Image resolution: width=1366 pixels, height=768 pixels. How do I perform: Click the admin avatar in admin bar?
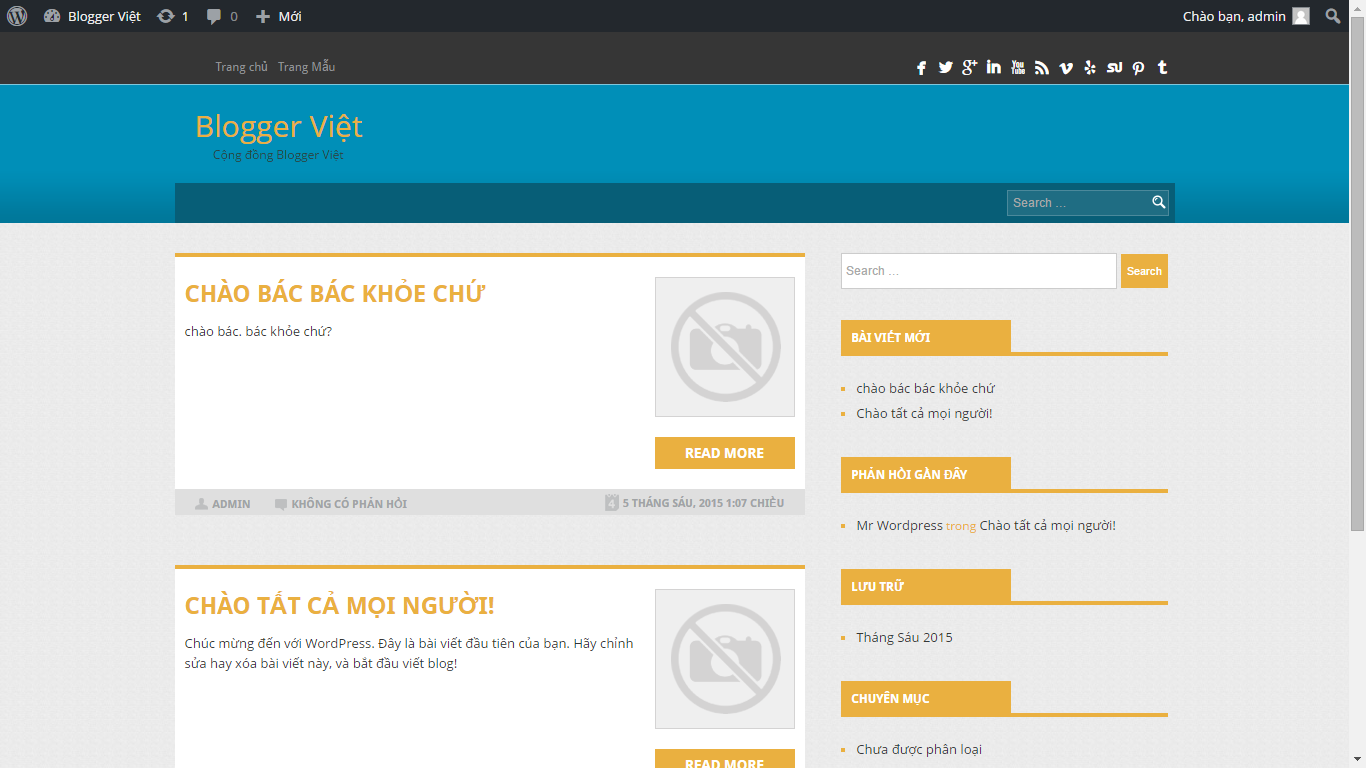1301,16
